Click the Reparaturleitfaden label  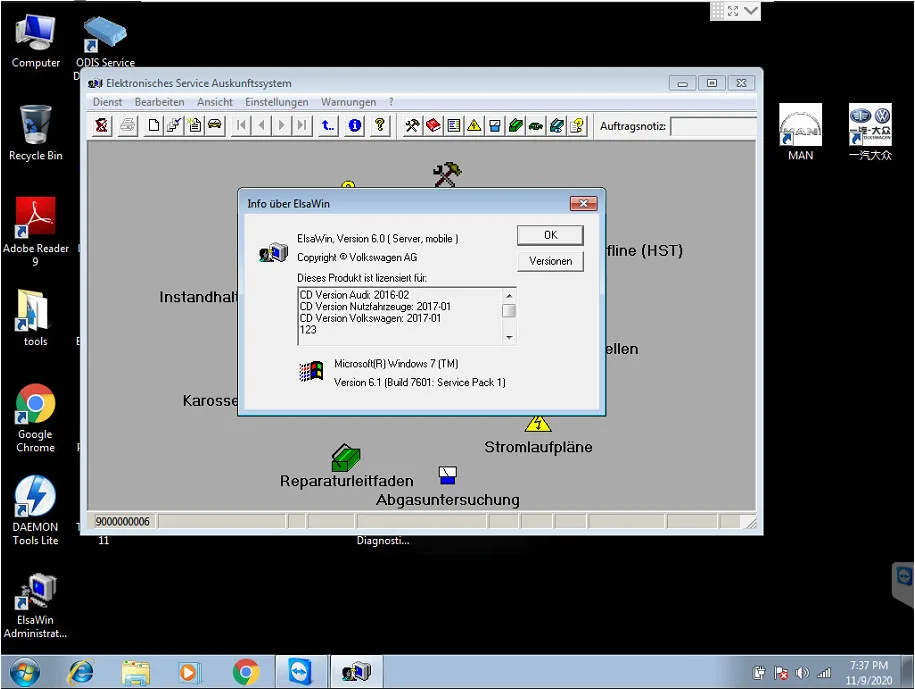click(x=347, y=481)
